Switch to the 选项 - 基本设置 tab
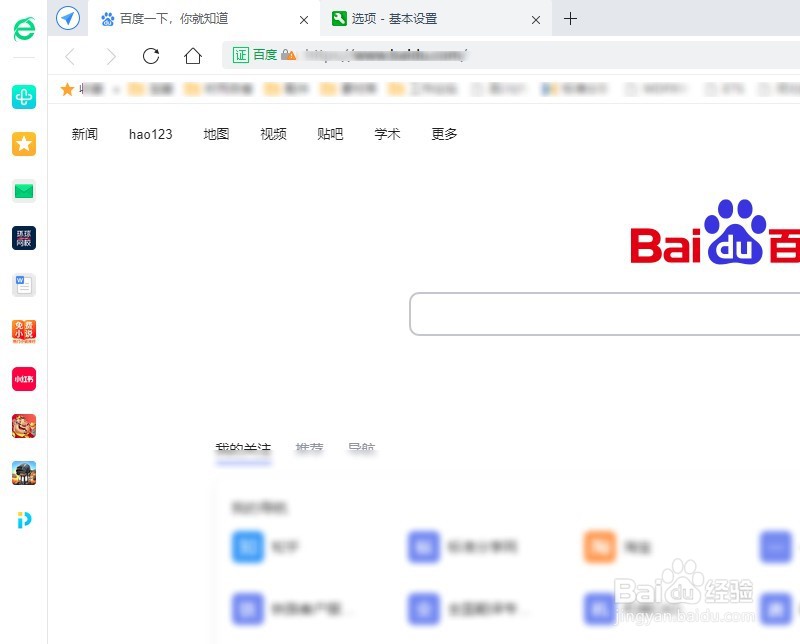This screenshot has width=800, height=644. [436, 19]
